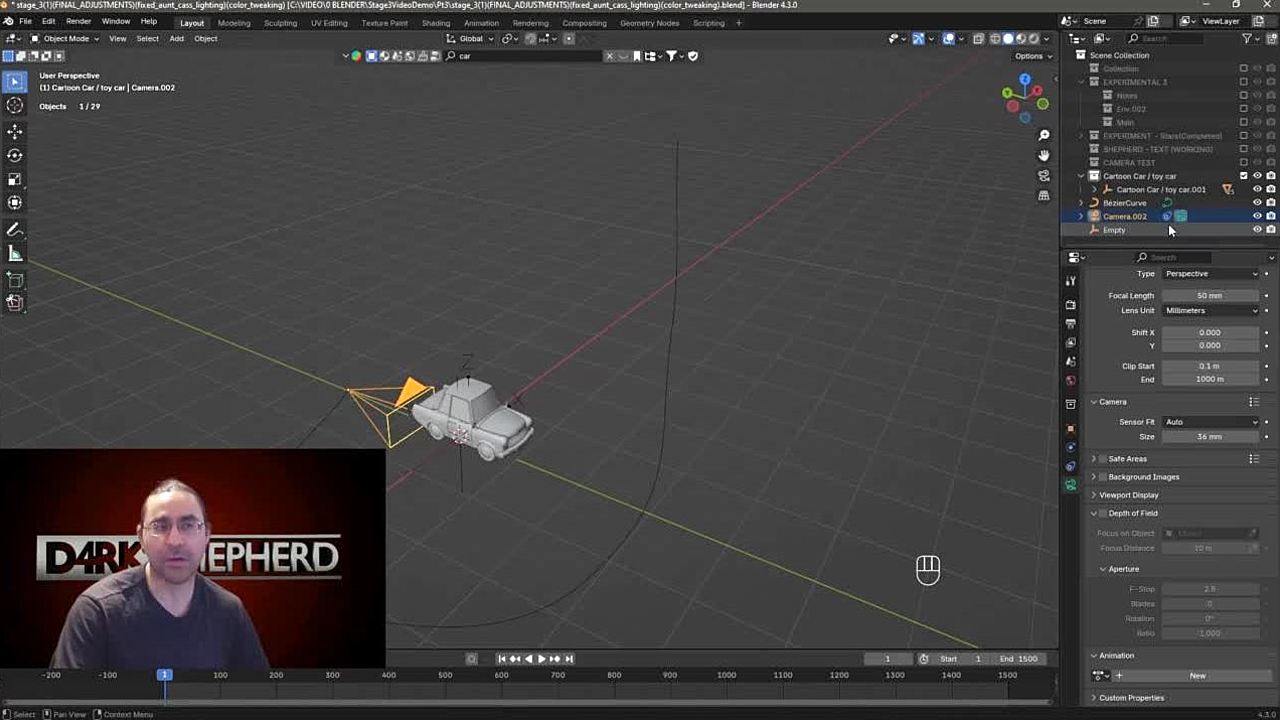Open the Object Mode dropdown
This screenshot has width=1280, height=720.
(65, 39)
